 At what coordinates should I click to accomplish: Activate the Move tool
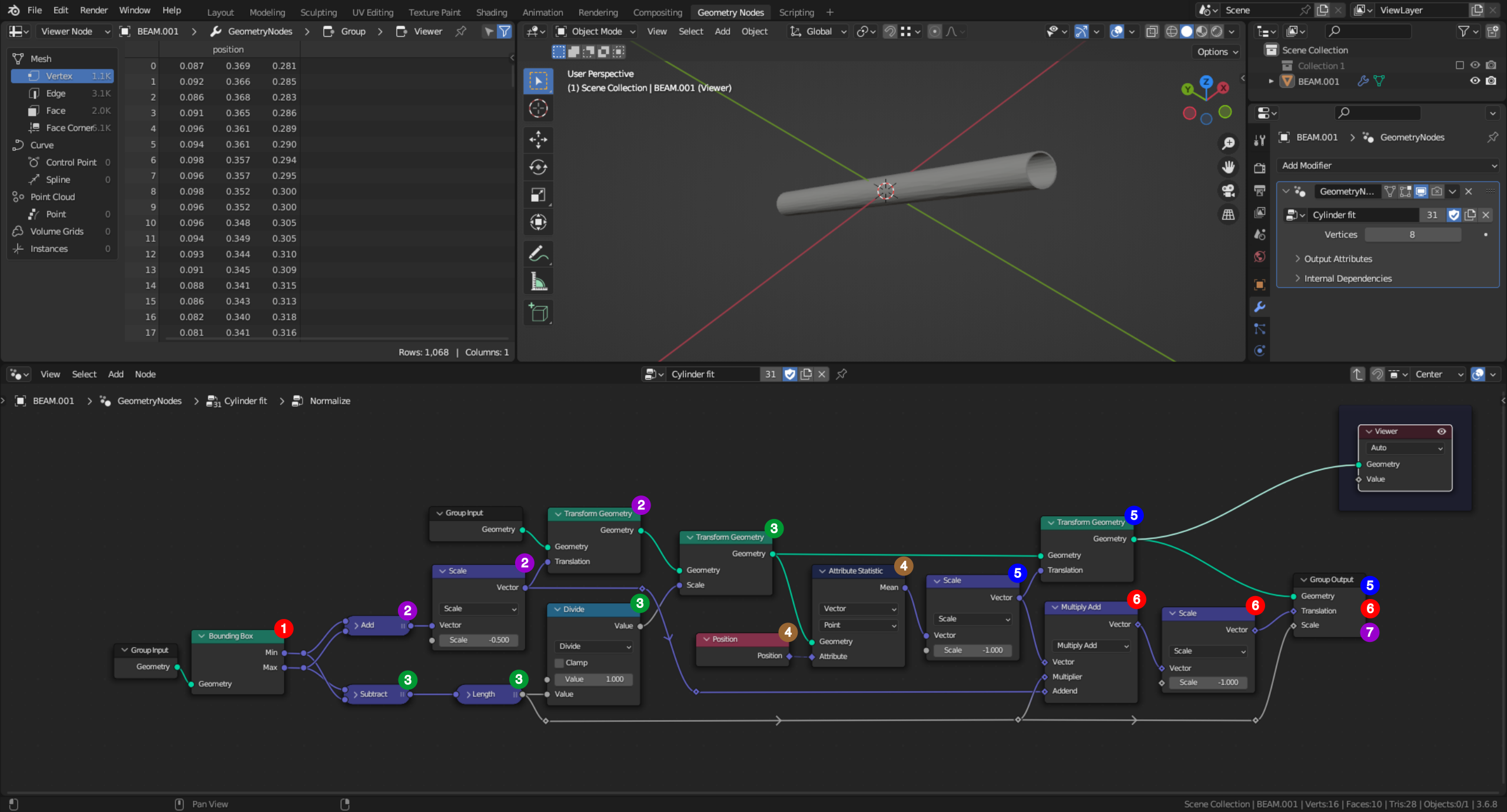coord(538,139)
